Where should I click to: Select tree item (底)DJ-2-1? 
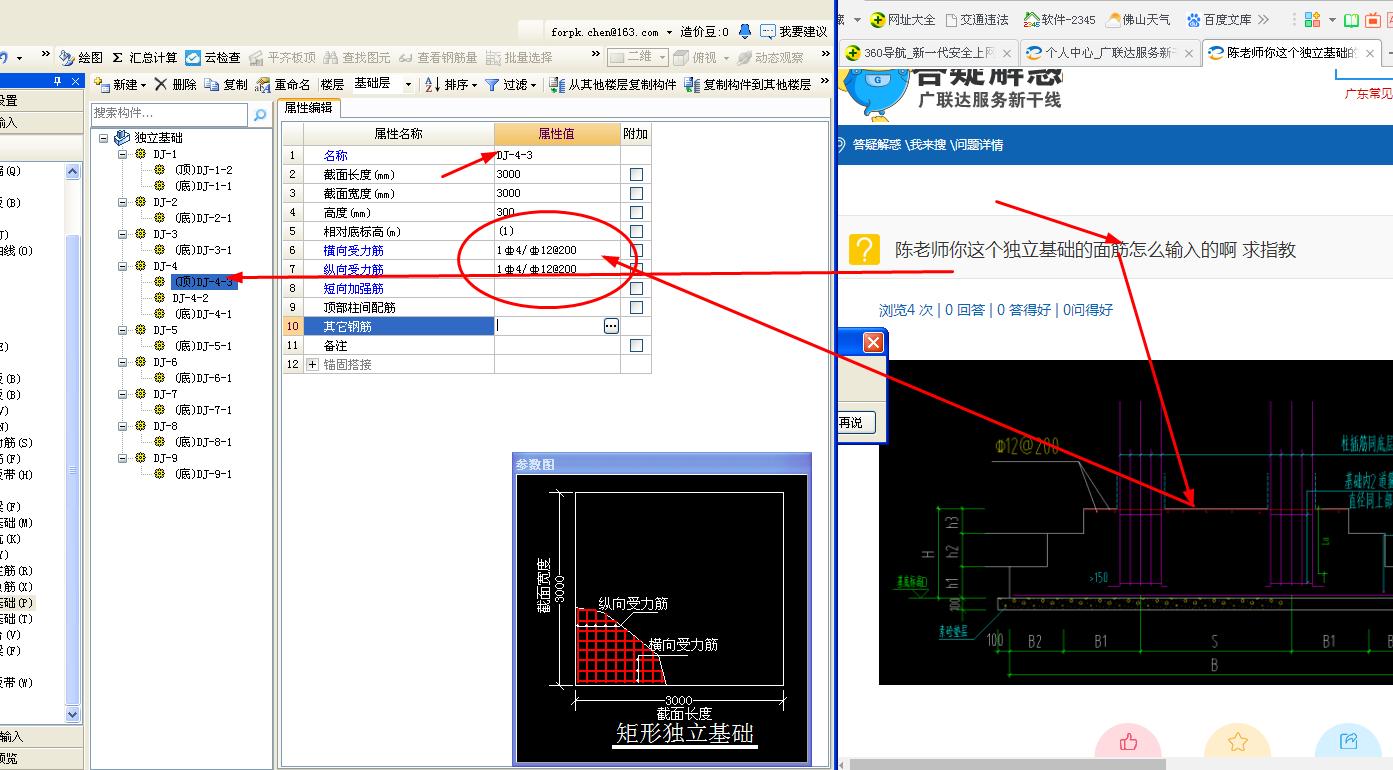coord(203,218)
